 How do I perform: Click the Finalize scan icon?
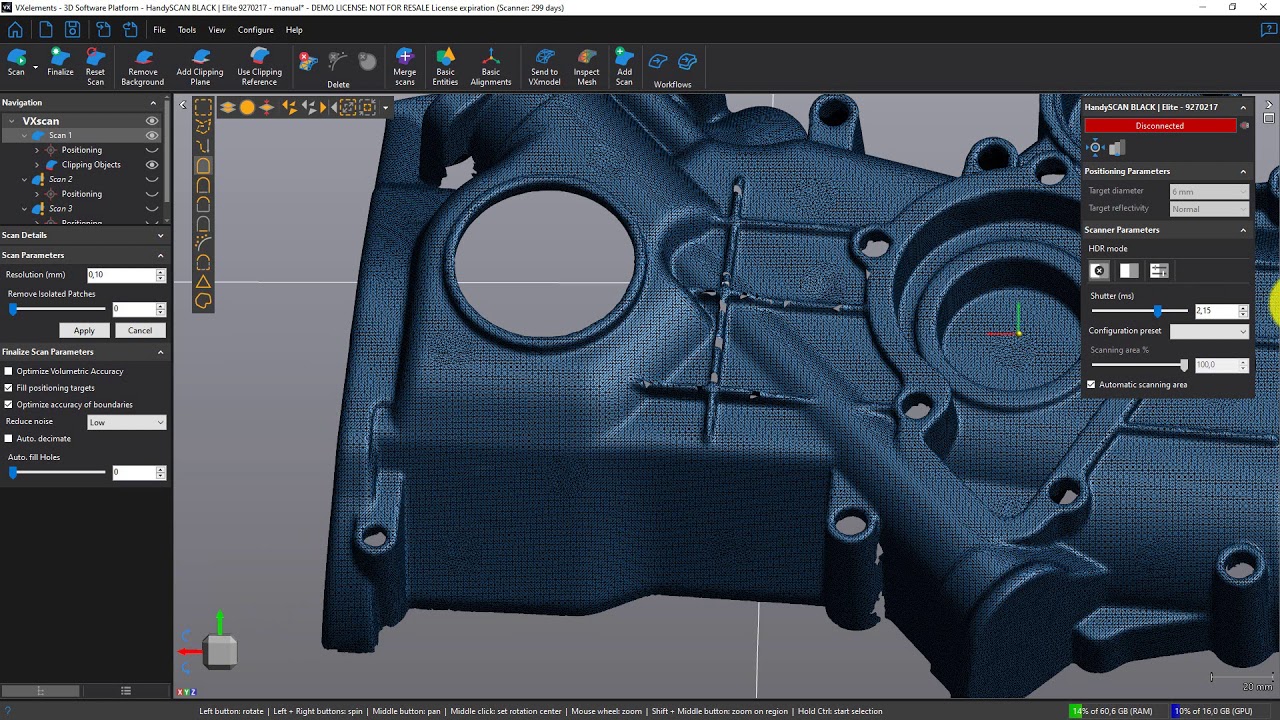pyautogui.click(x=60, y=62)
